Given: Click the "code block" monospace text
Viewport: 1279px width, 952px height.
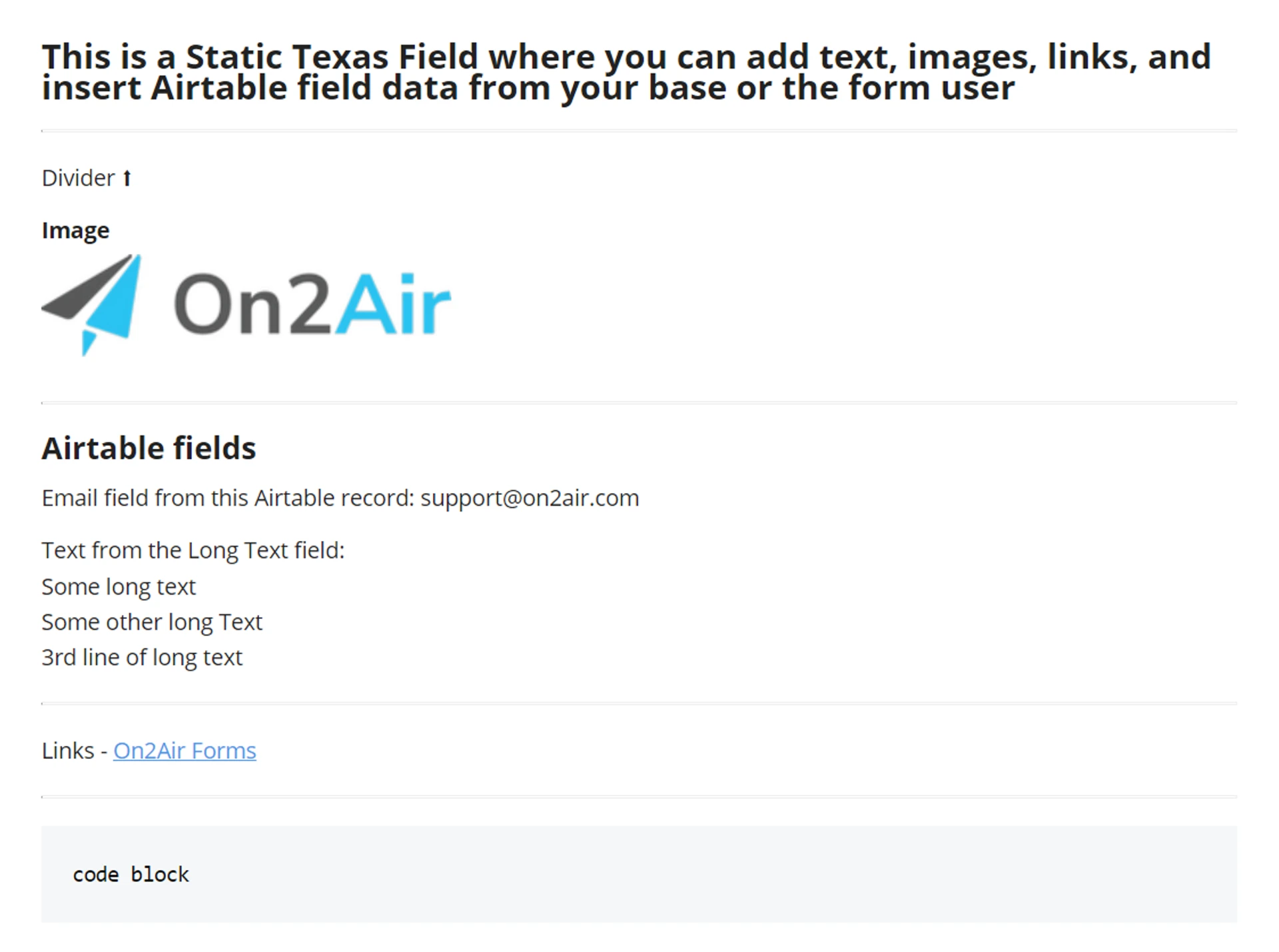Looking at the screenshot, I should [131, 875].
